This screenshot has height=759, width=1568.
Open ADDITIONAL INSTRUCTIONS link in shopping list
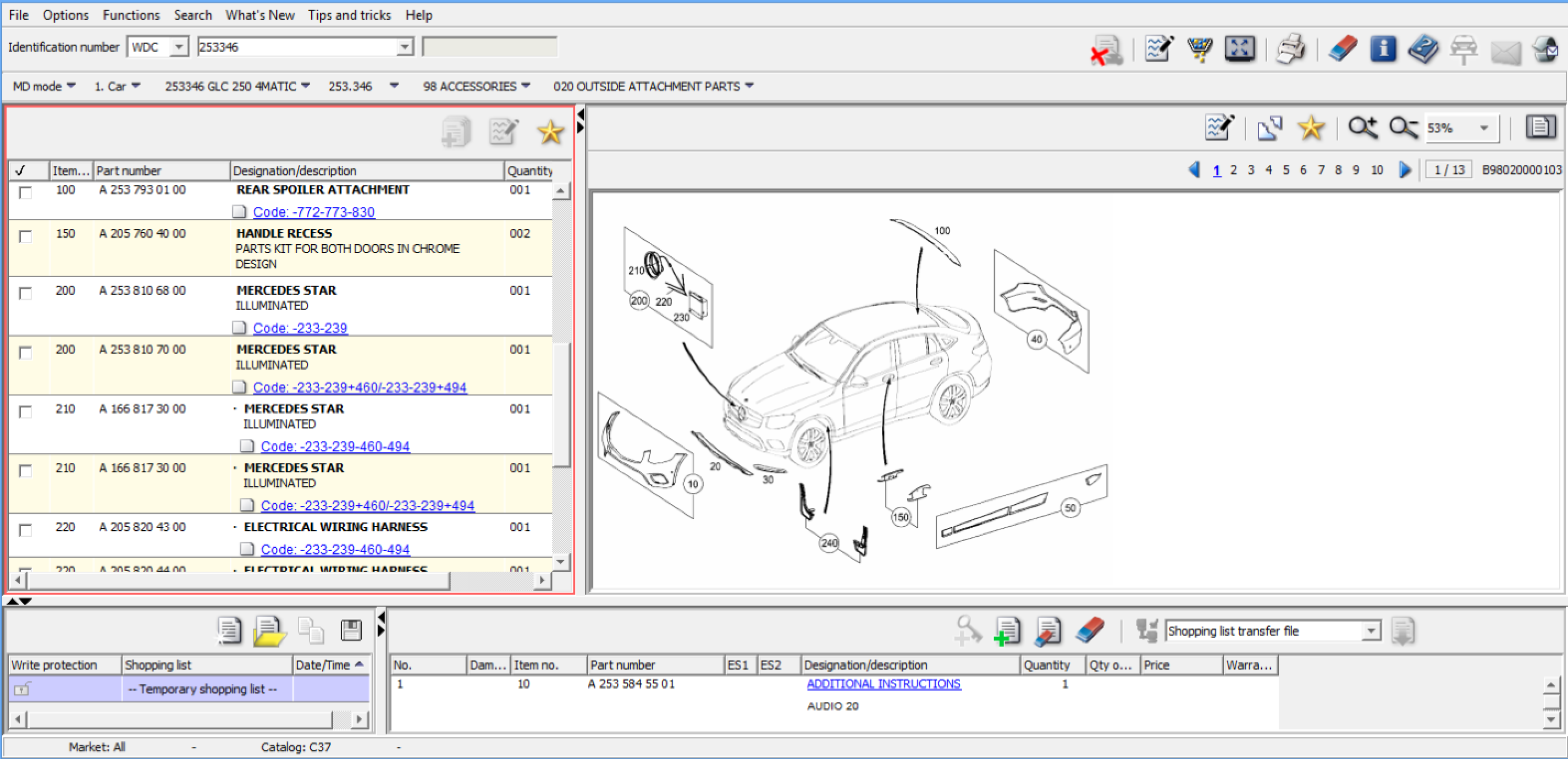pos(883,684)
